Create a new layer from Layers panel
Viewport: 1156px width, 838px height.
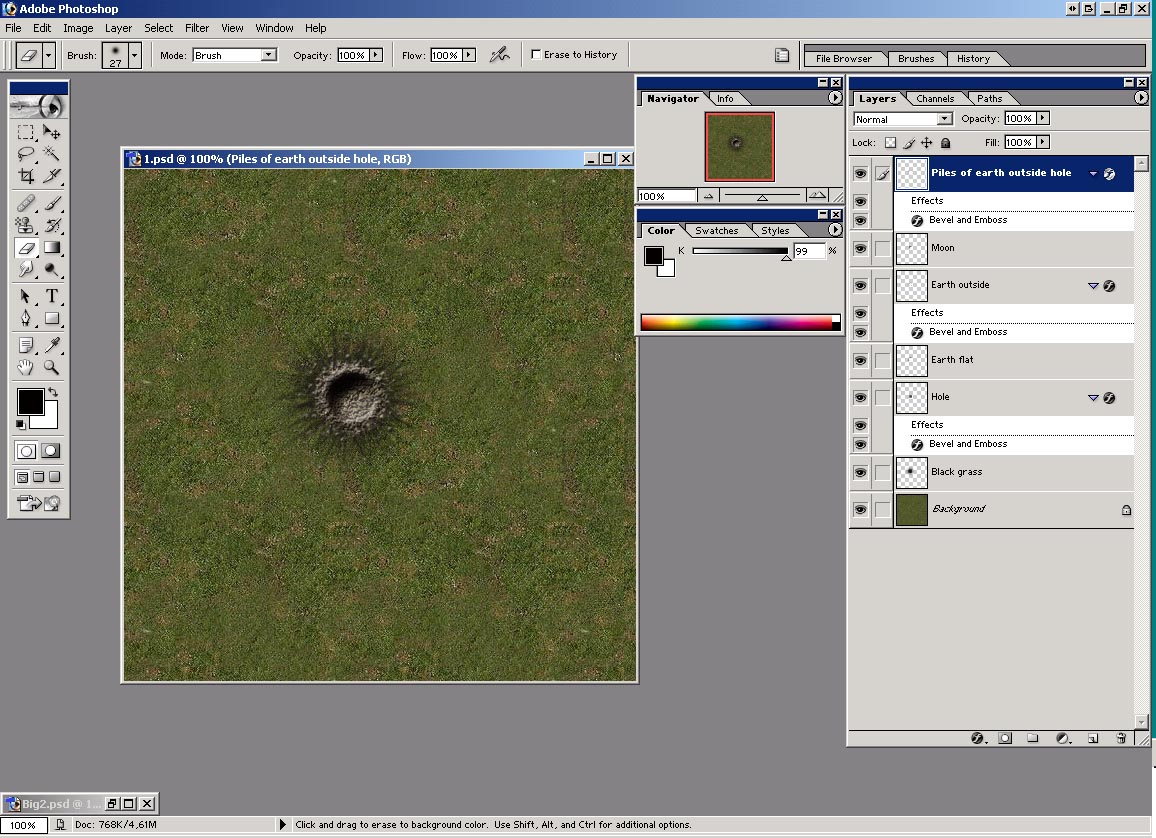pos(1093,738)
